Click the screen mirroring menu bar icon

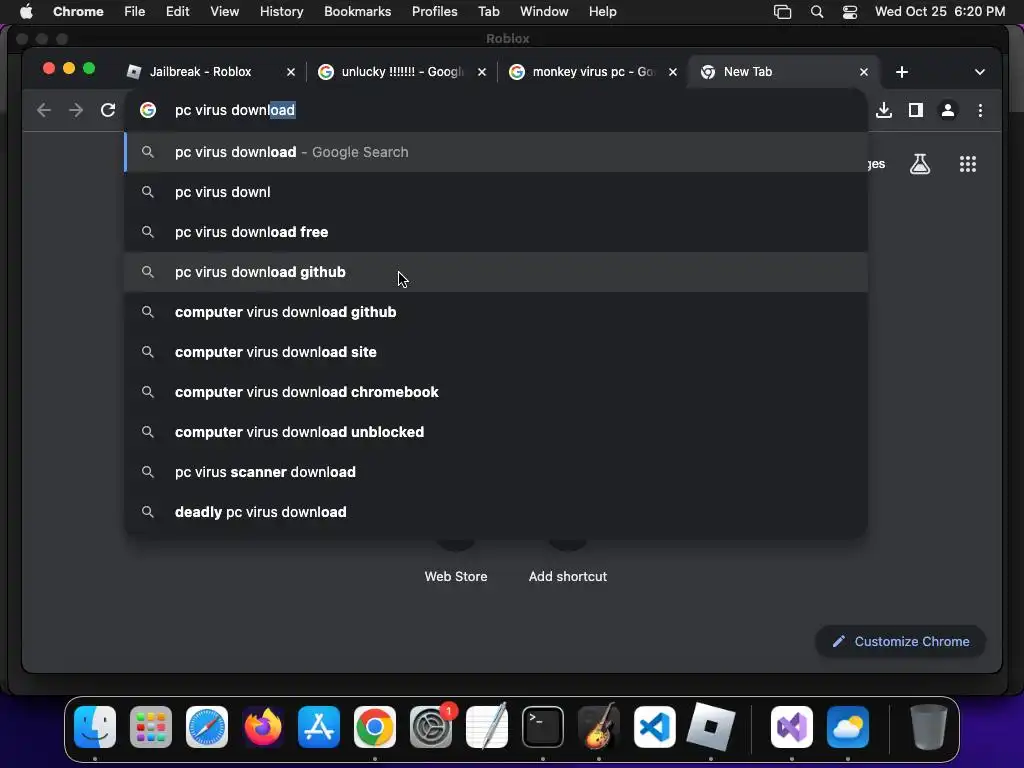pos(782,12)
